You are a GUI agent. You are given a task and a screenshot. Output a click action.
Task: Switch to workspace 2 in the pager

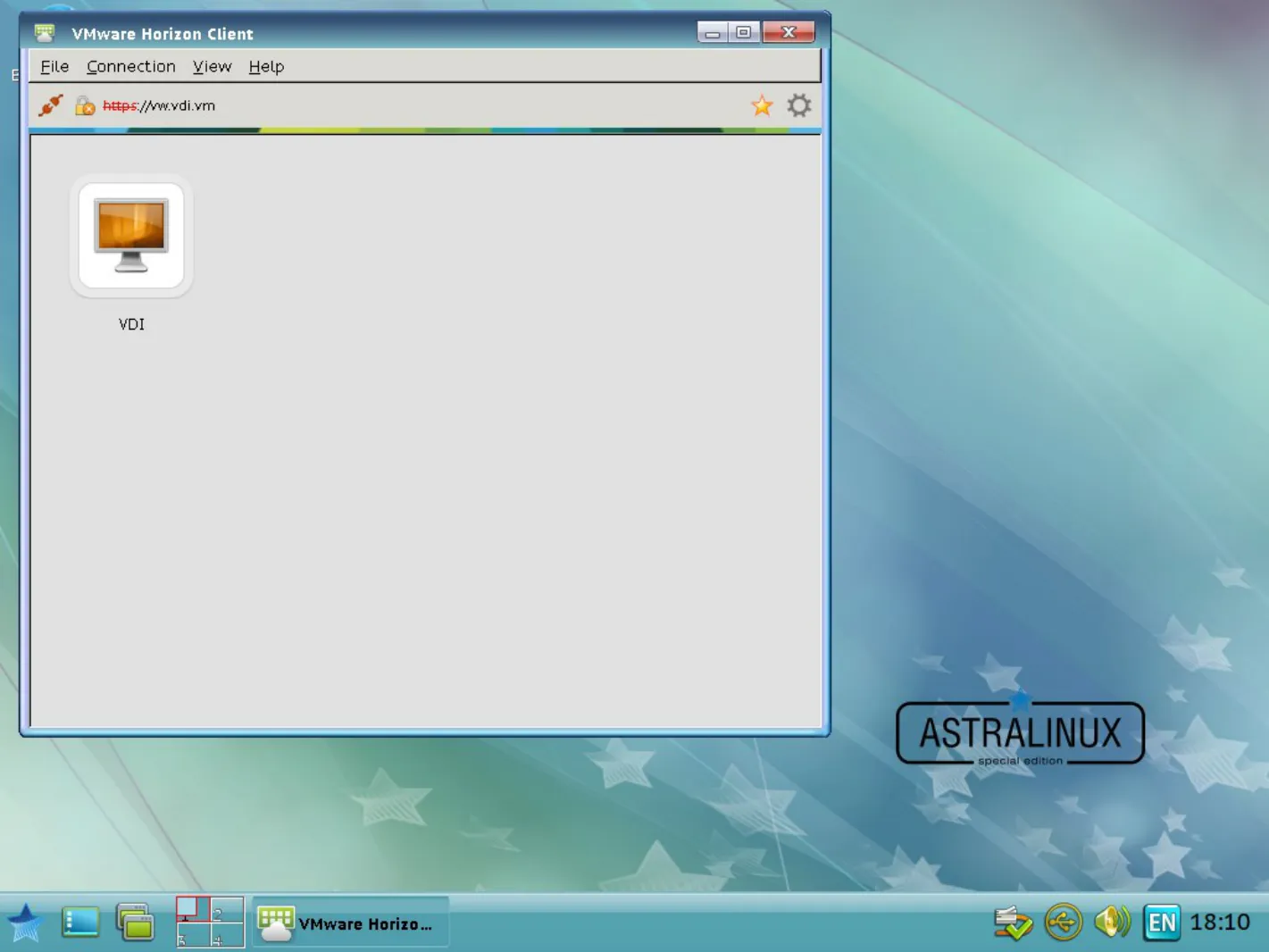tap(227, 909)
